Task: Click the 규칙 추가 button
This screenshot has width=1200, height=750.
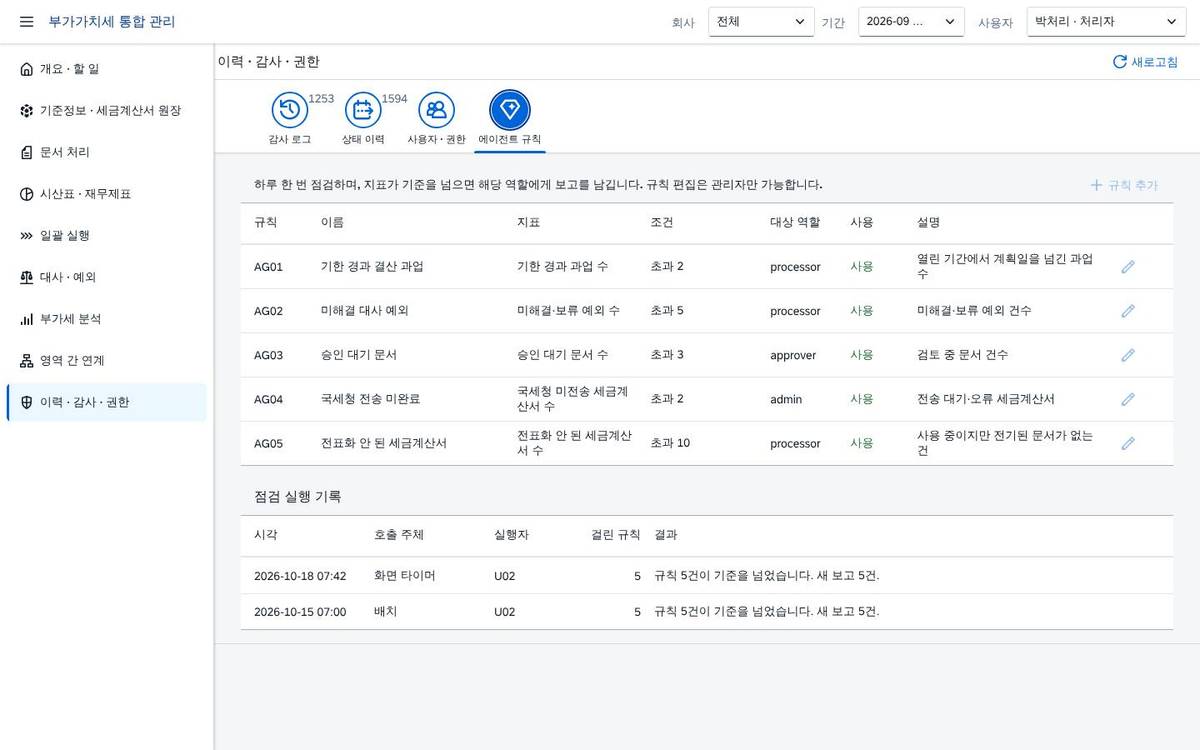Action: point(1124,185)
